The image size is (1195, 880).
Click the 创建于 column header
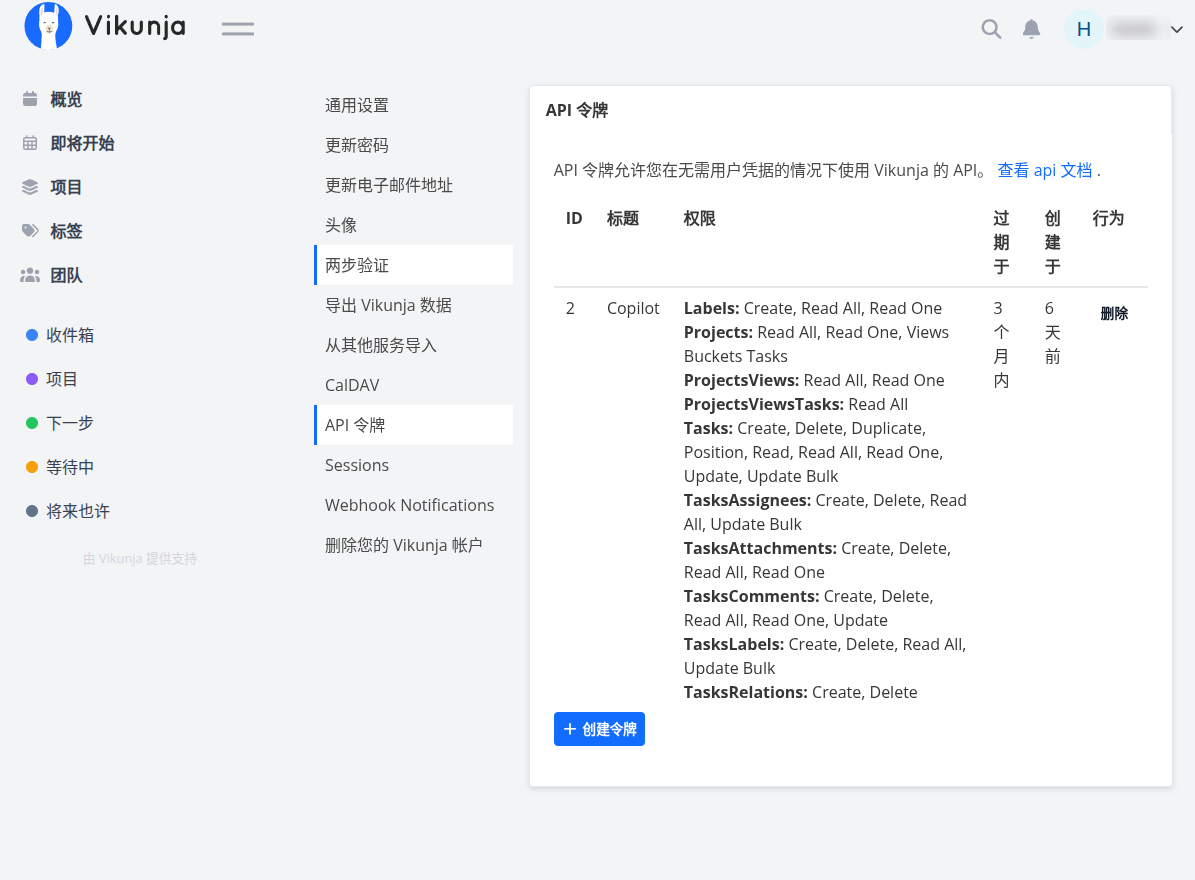(1052, 242)
